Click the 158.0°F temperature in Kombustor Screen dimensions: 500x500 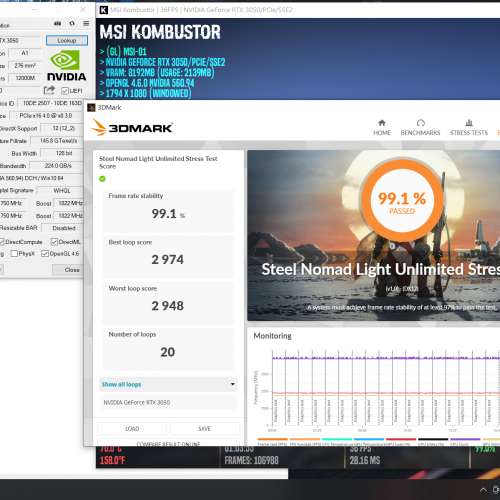point(112,461)
